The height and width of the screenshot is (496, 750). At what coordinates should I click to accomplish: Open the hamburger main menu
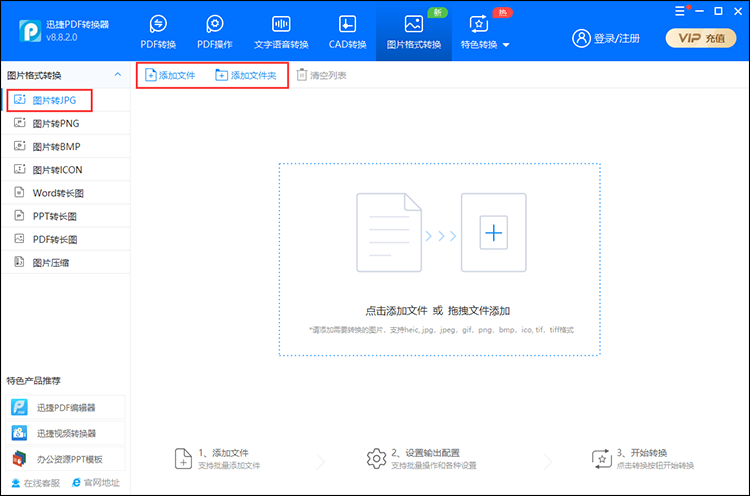pos(680,11)
